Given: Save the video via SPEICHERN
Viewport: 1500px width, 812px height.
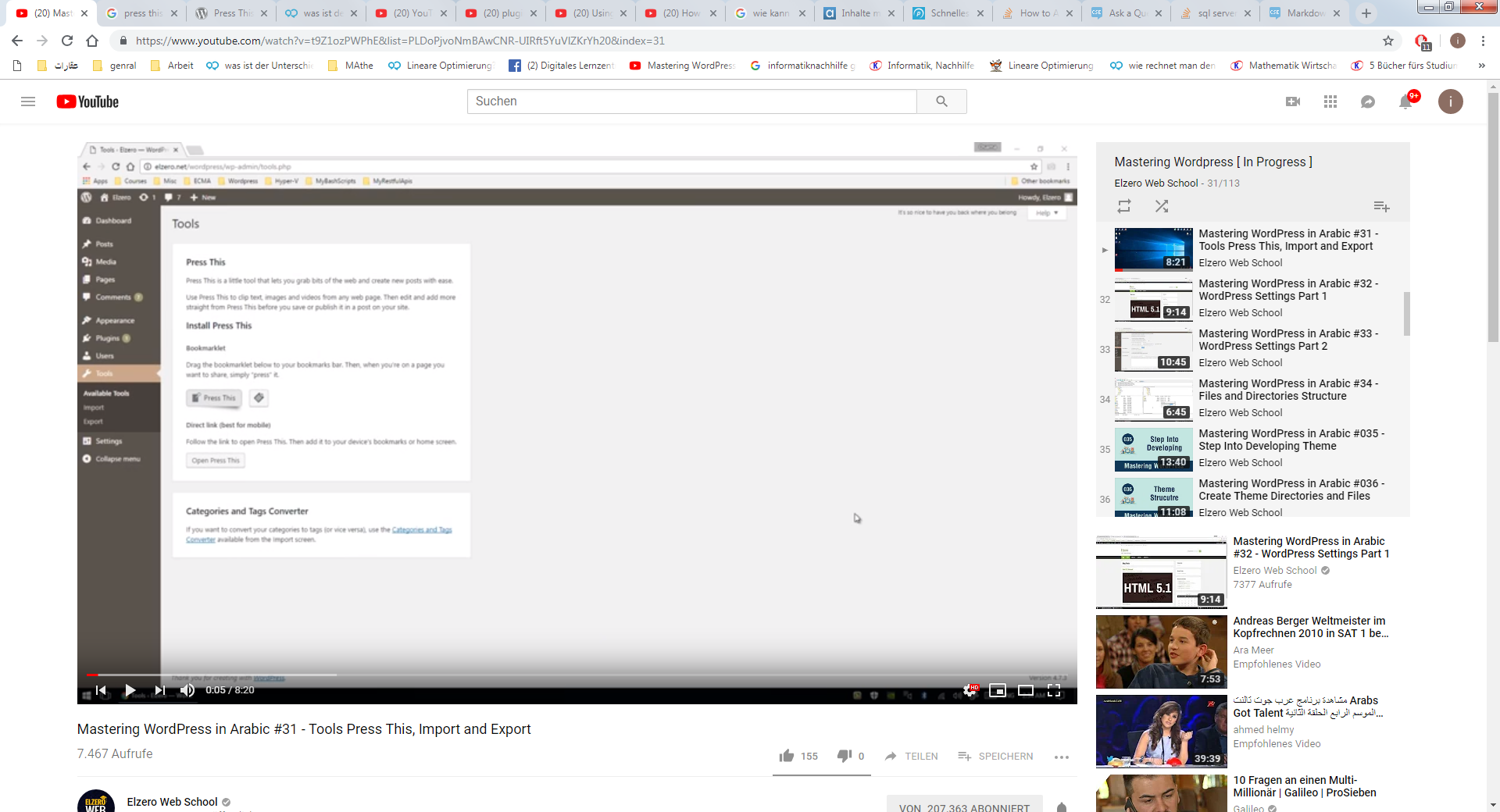Looking at the screenshot, I should [995, 756].
